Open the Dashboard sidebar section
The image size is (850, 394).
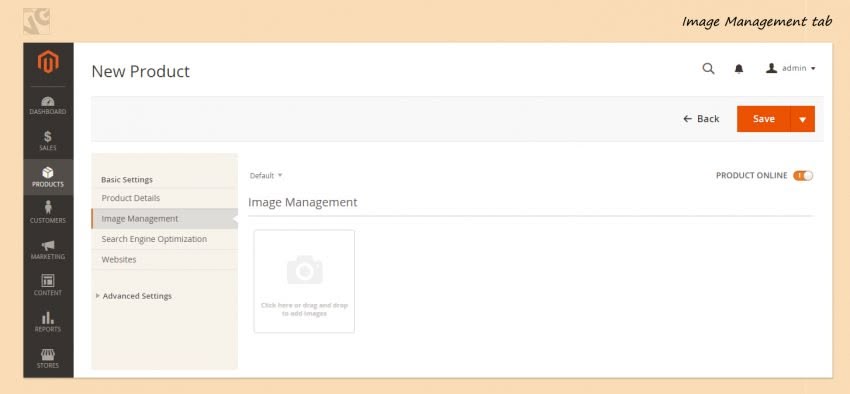[x=48, y=105]
